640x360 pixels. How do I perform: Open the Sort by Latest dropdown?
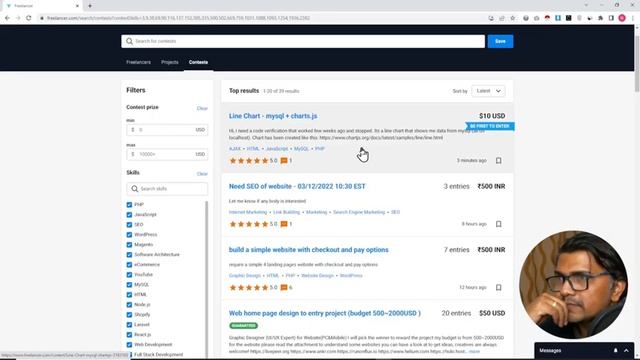click(488, 91)
